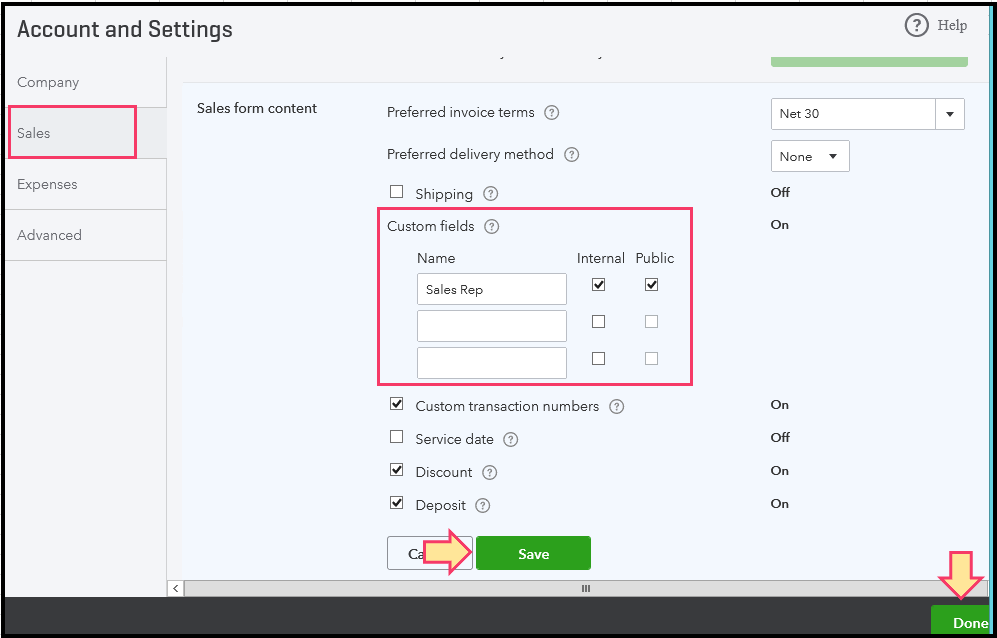Uncheck Internal for Sales Rep field

tap(598, 285)
